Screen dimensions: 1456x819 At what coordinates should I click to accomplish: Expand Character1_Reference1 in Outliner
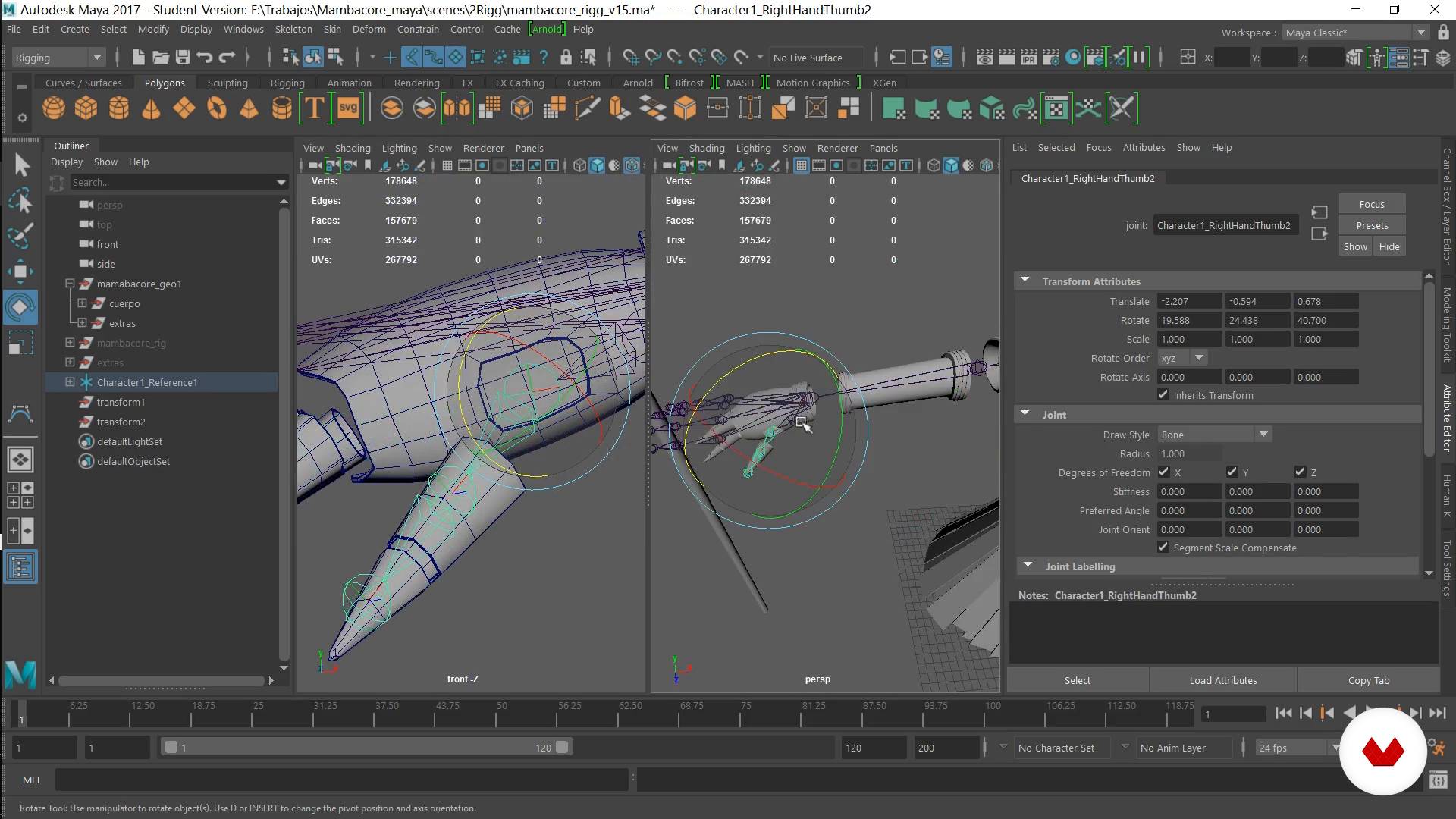click(x=70, y=381)
